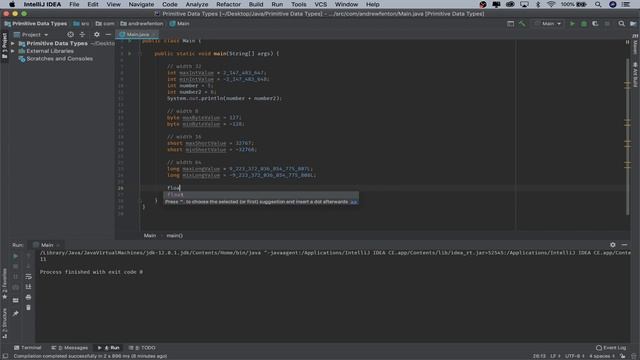640x360 pixels.
Task: Collapse all with the divider icon in Project panel
Action: click(x=82, y=35)
